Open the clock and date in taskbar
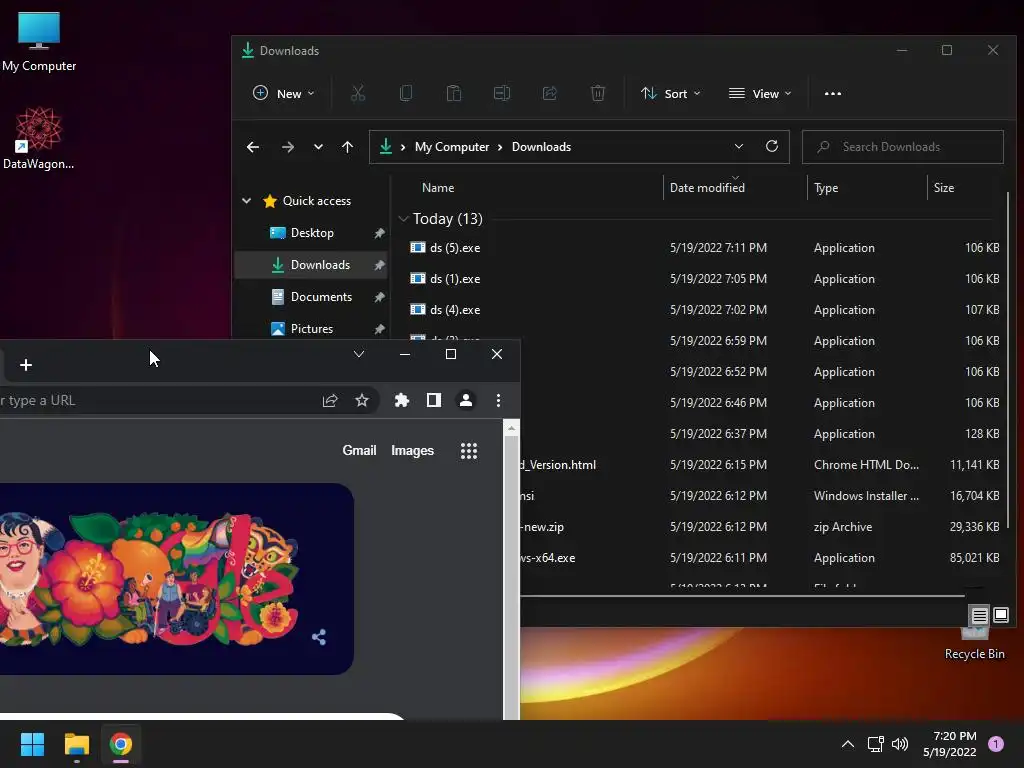Viewport: 1024px width, 768px height. tap(950, 744)
